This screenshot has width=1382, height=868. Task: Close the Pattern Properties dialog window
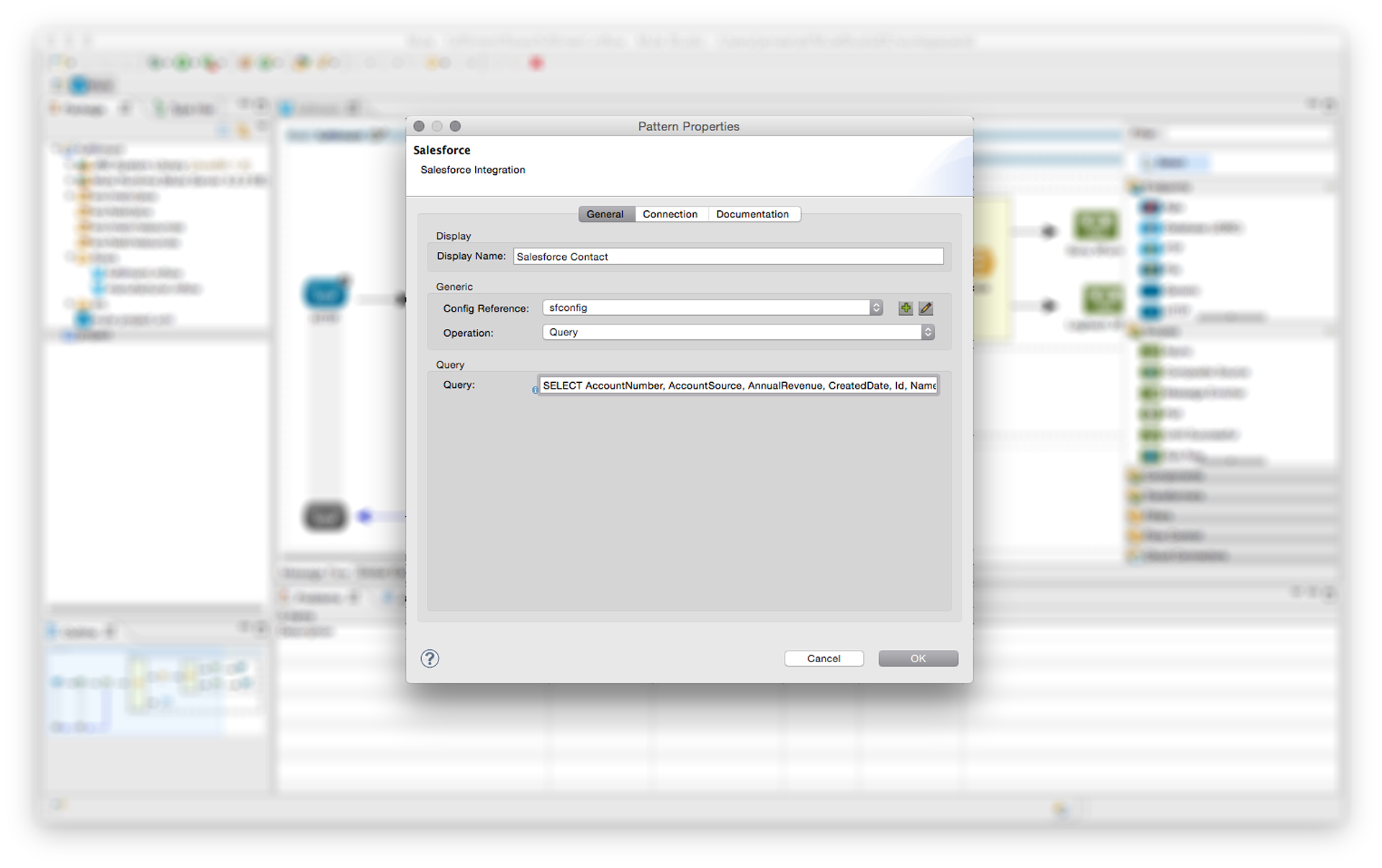pos(419,126)
